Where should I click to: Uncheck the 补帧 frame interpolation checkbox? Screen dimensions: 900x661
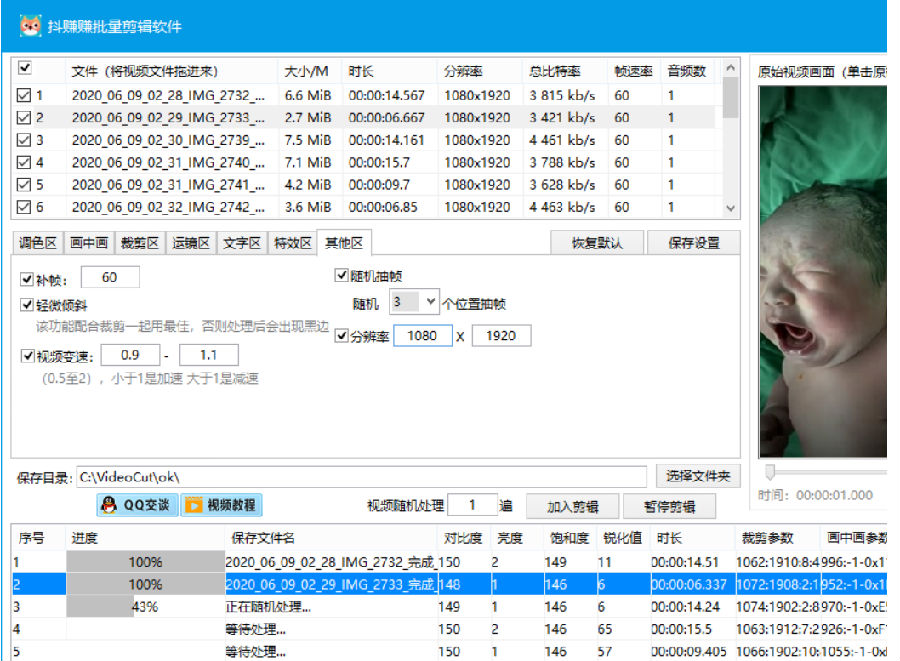(27, 278)
